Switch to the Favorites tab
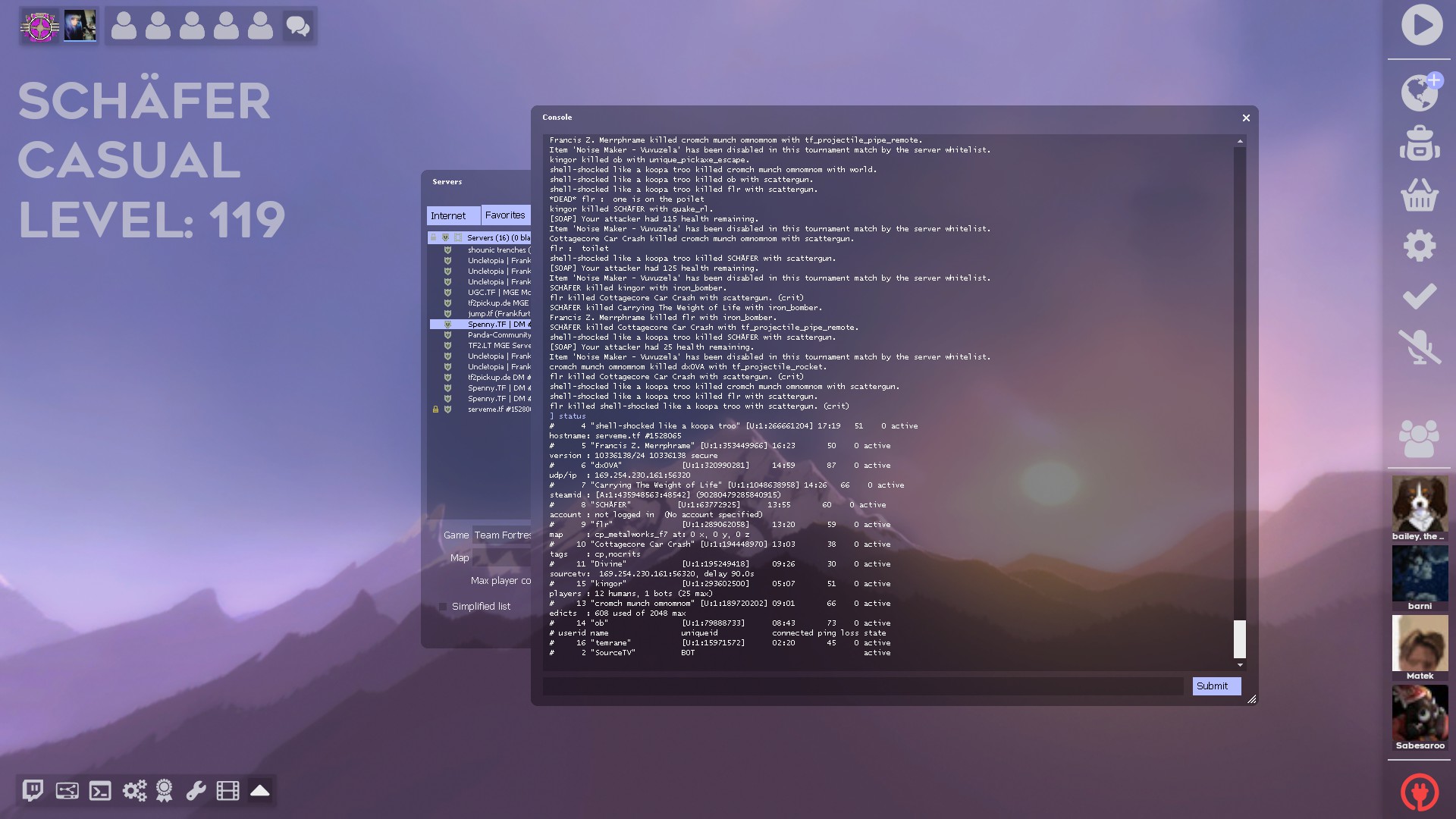This screenshot has width=1456, height=819. pyautogui.click(x=505, y=215)
